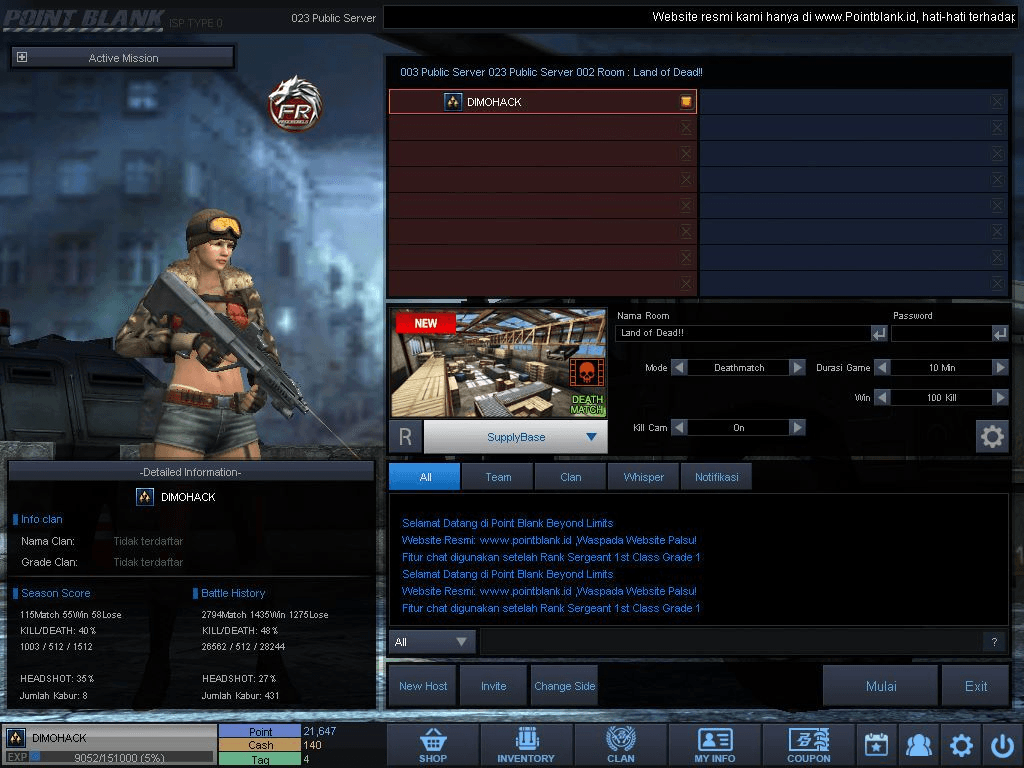Screen dimensions: 1024x768
Task: Close the last red team slot
Action: click(x=686, y=283)
